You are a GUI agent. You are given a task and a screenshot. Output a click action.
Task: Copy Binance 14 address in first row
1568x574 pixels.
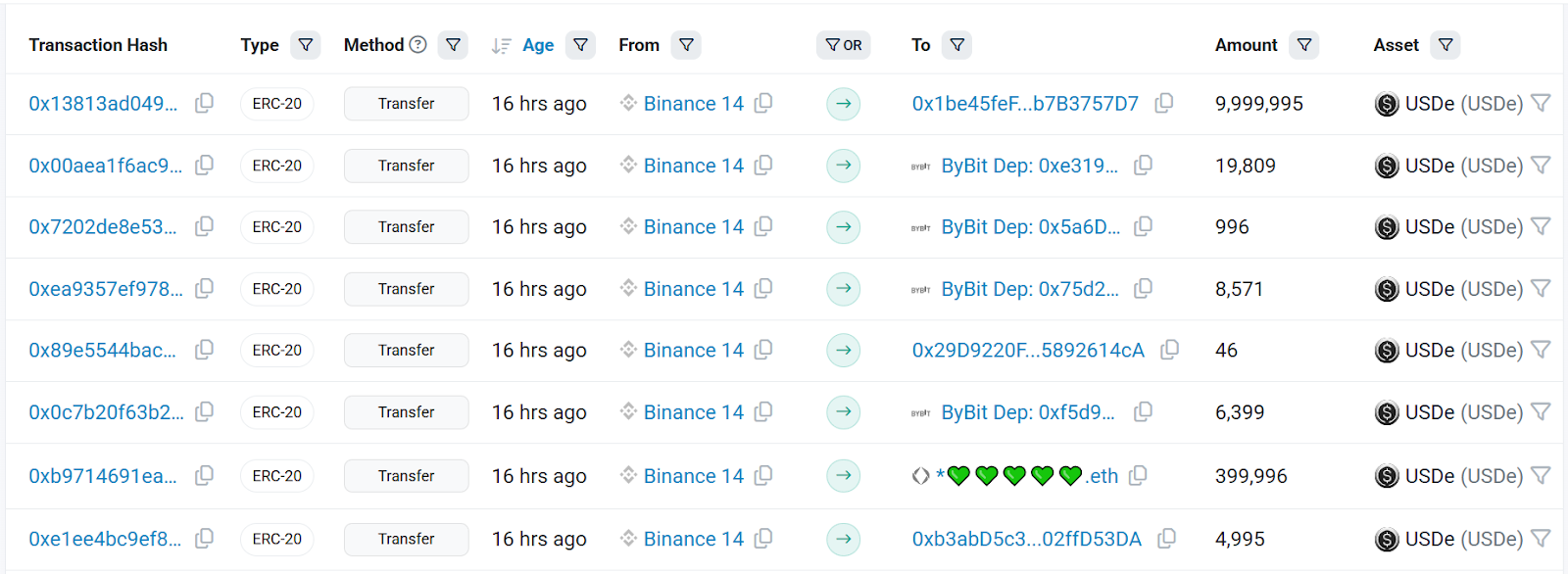(x=763, y=103)
